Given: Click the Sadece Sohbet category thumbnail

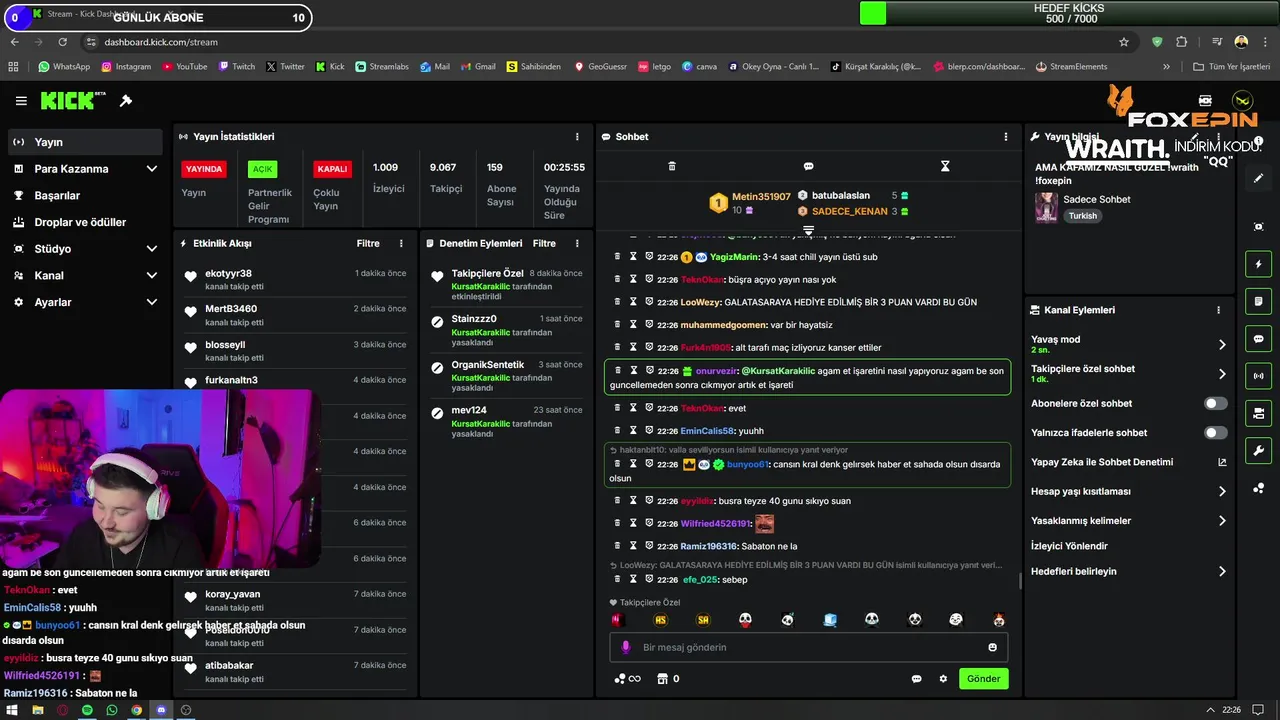Looking at the screenshot, I should [x=1046, y=207].
